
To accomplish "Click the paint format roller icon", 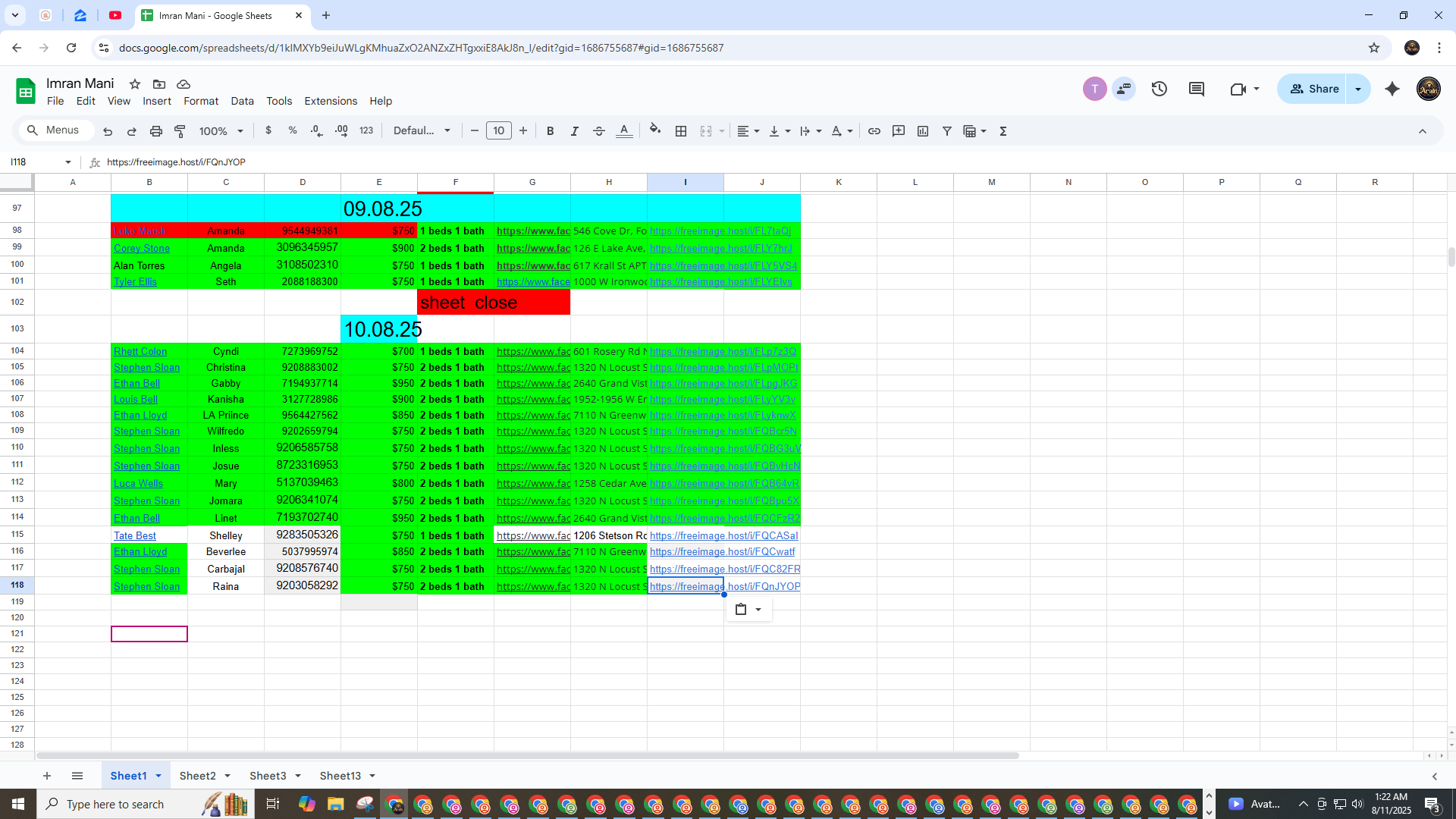I will (x=180, y=131).
